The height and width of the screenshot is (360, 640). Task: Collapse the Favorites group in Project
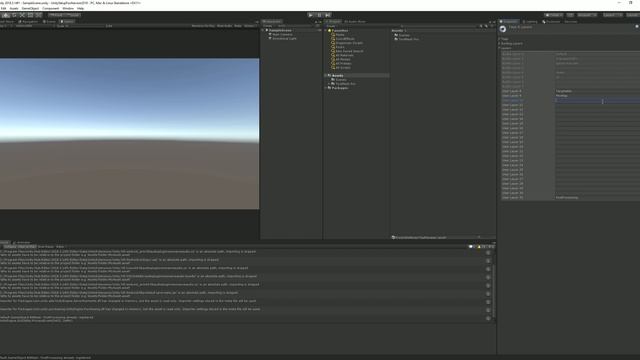(x=326, y=30)
